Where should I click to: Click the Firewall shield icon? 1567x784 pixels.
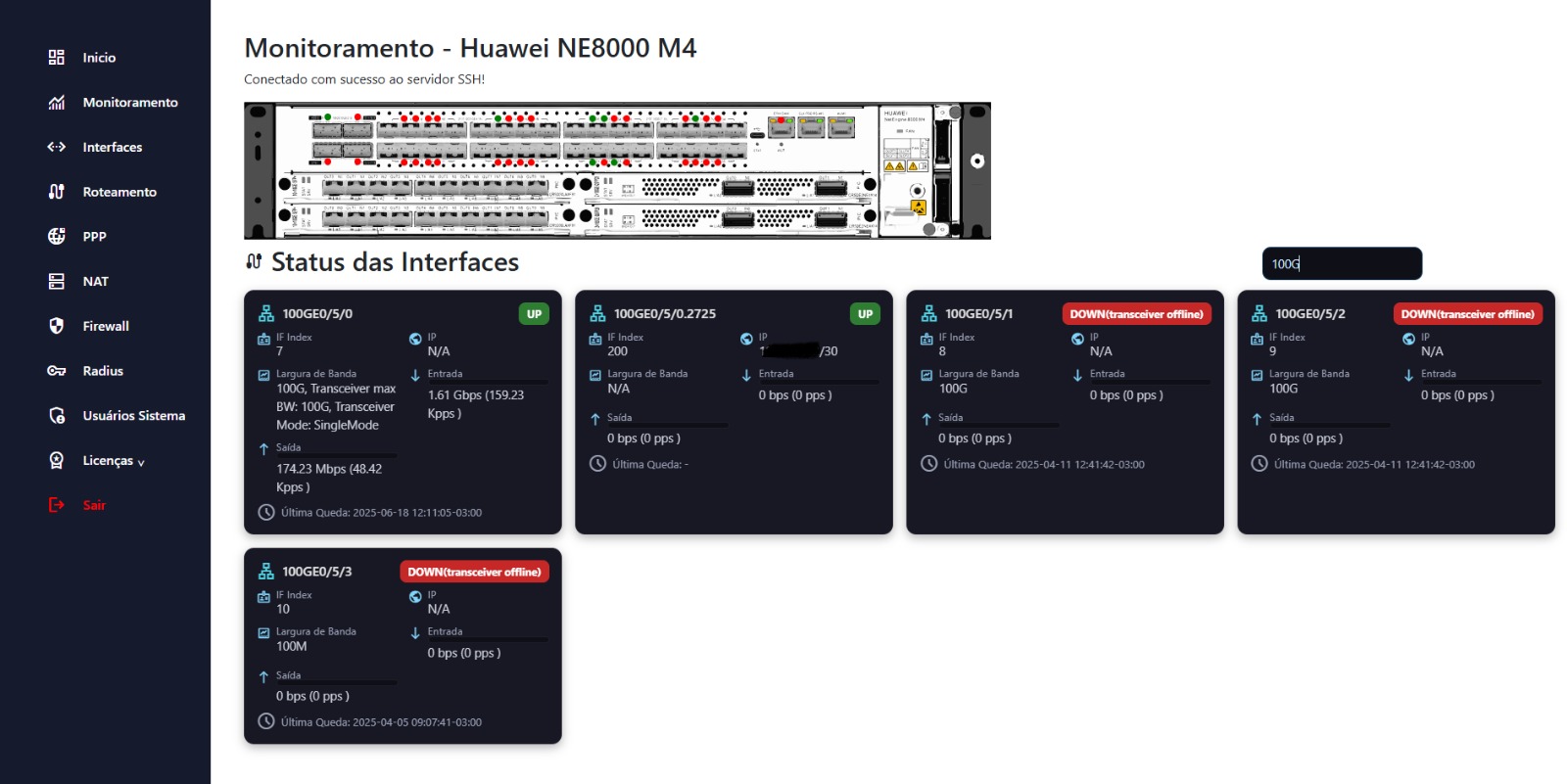(x=57, y=326)
